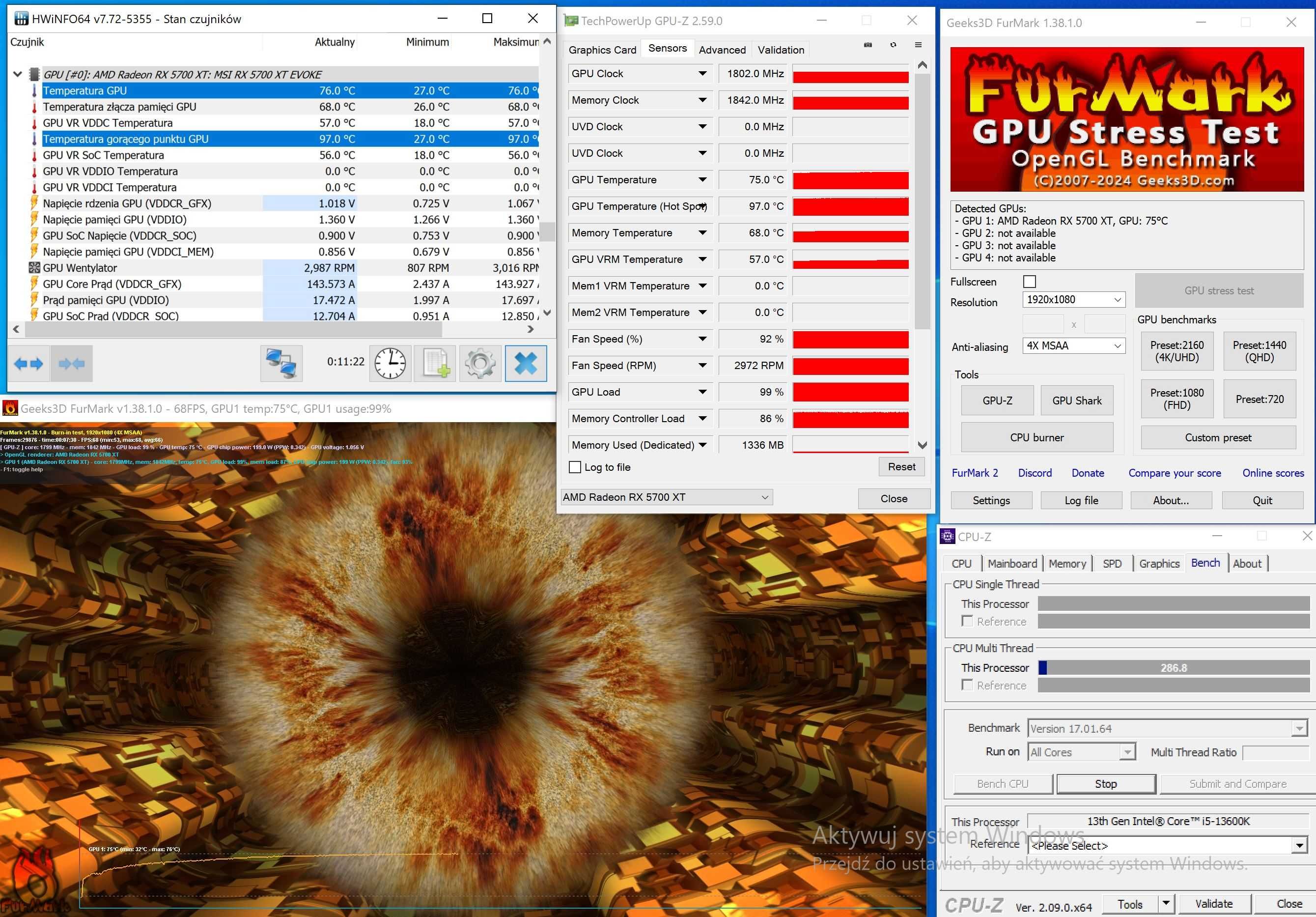This screenshot has height=917, width=1316.
Task: Click the CPU burner button in FurMark
Action: (1037, 437)
